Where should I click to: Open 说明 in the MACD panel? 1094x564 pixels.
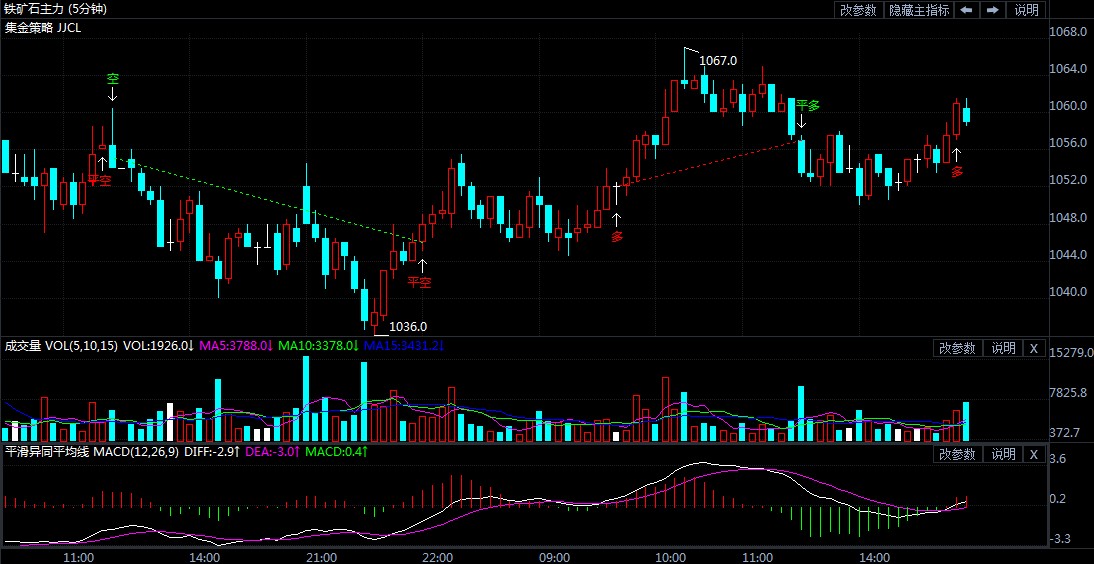pos(1003,454)
